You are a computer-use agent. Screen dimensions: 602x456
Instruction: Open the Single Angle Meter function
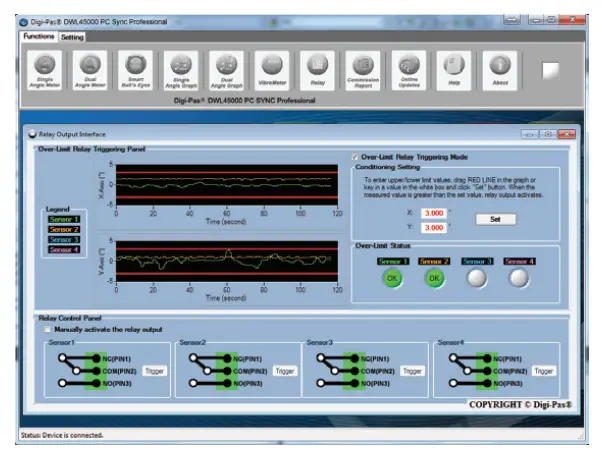45,71
